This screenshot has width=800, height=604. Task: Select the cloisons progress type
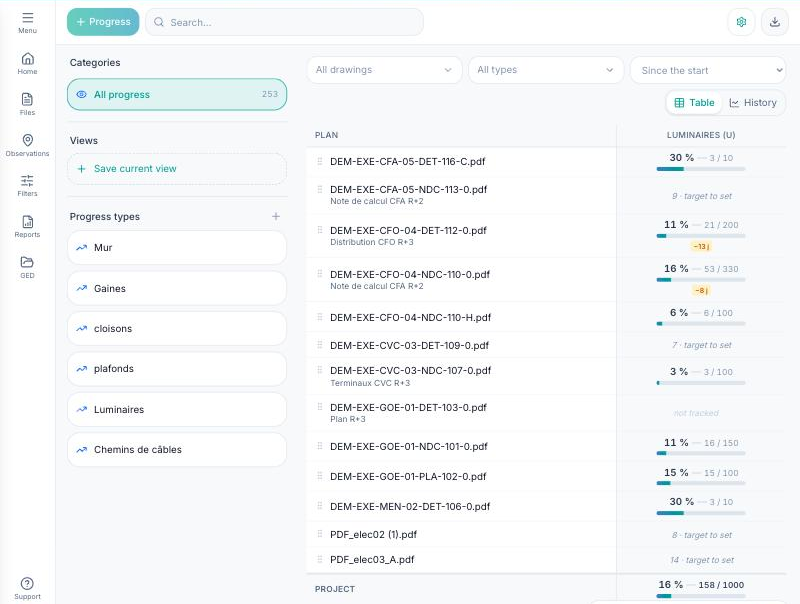pos(177,329)
